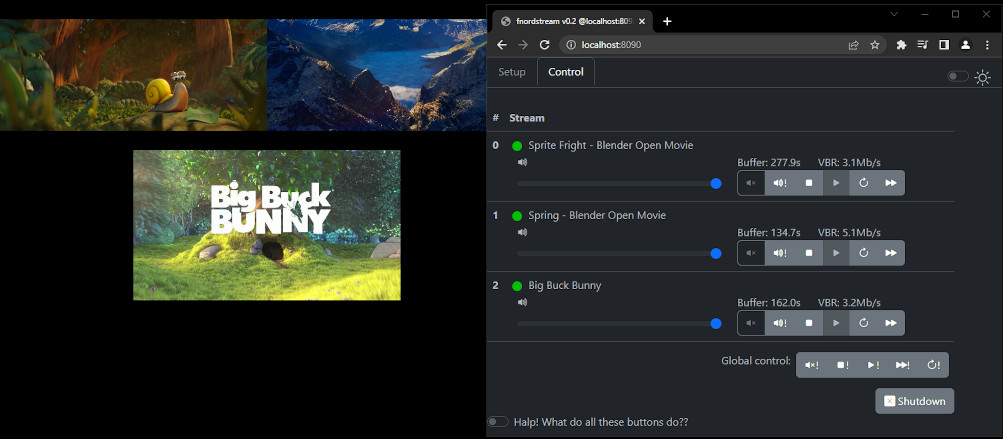Click the small speaker icon under Big Buck Bunny
Image resolution: width=1003 pixels, height=439 pixels.
click(x=523, y=303)
